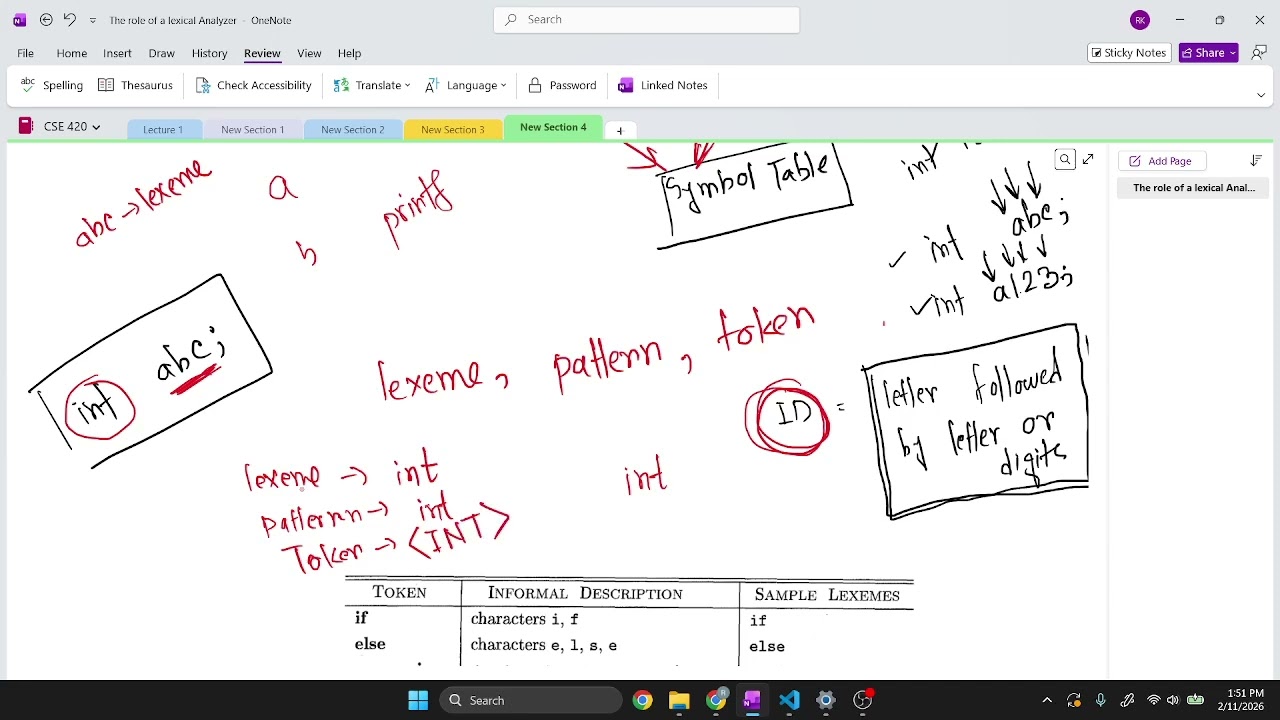The image size is (1280, 720).
Task: Run the Spelling check
Action: click(x=51, y=85)
